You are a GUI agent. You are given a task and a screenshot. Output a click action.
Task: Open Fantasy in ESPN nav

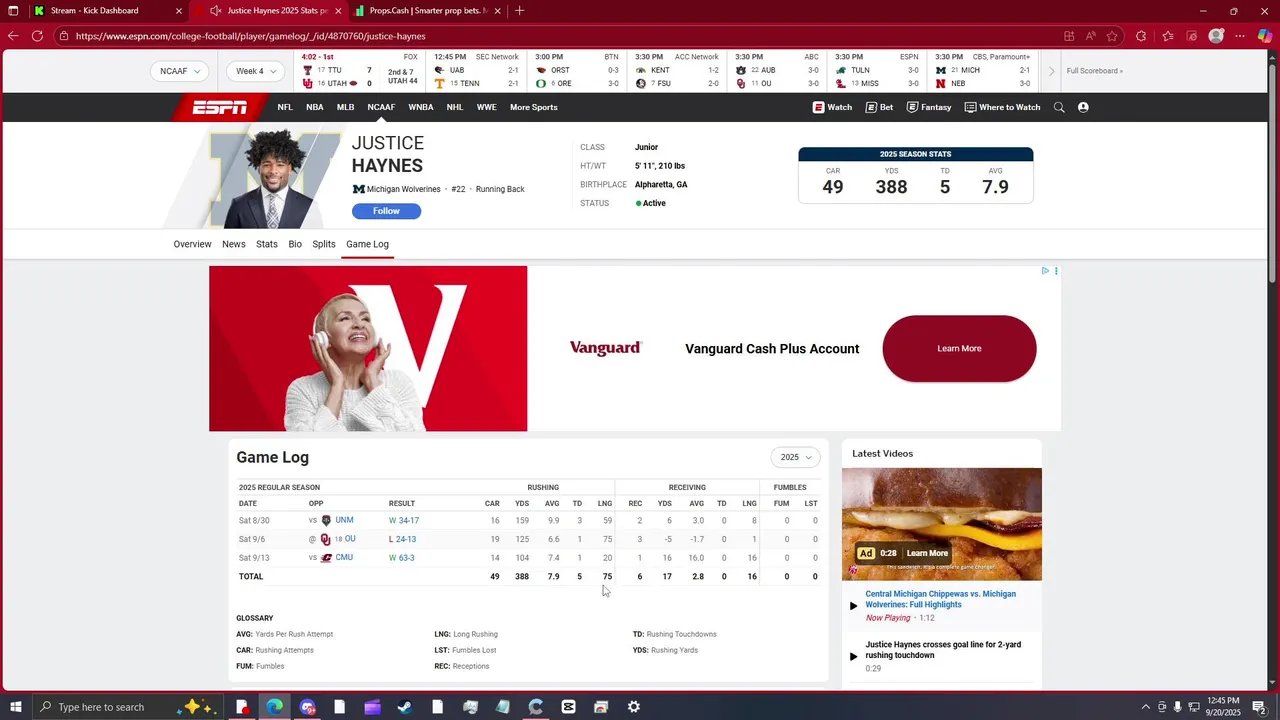tap(929, 107)
